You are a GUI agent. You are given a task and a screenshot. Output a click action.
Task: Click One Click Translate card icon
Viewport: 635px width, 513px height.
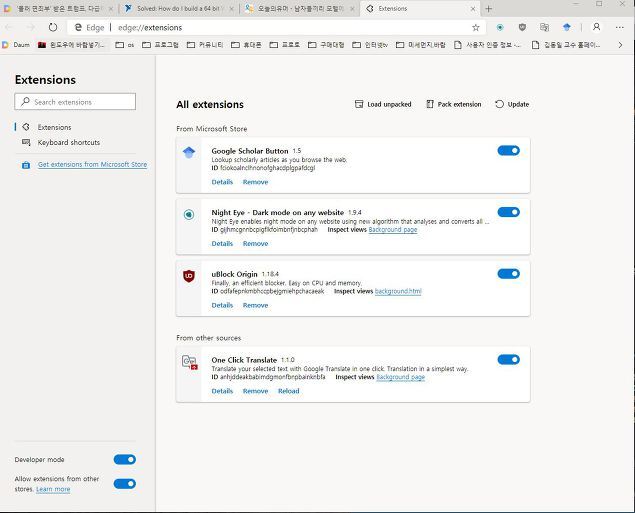pyautogui.click(x=190, y=362)
